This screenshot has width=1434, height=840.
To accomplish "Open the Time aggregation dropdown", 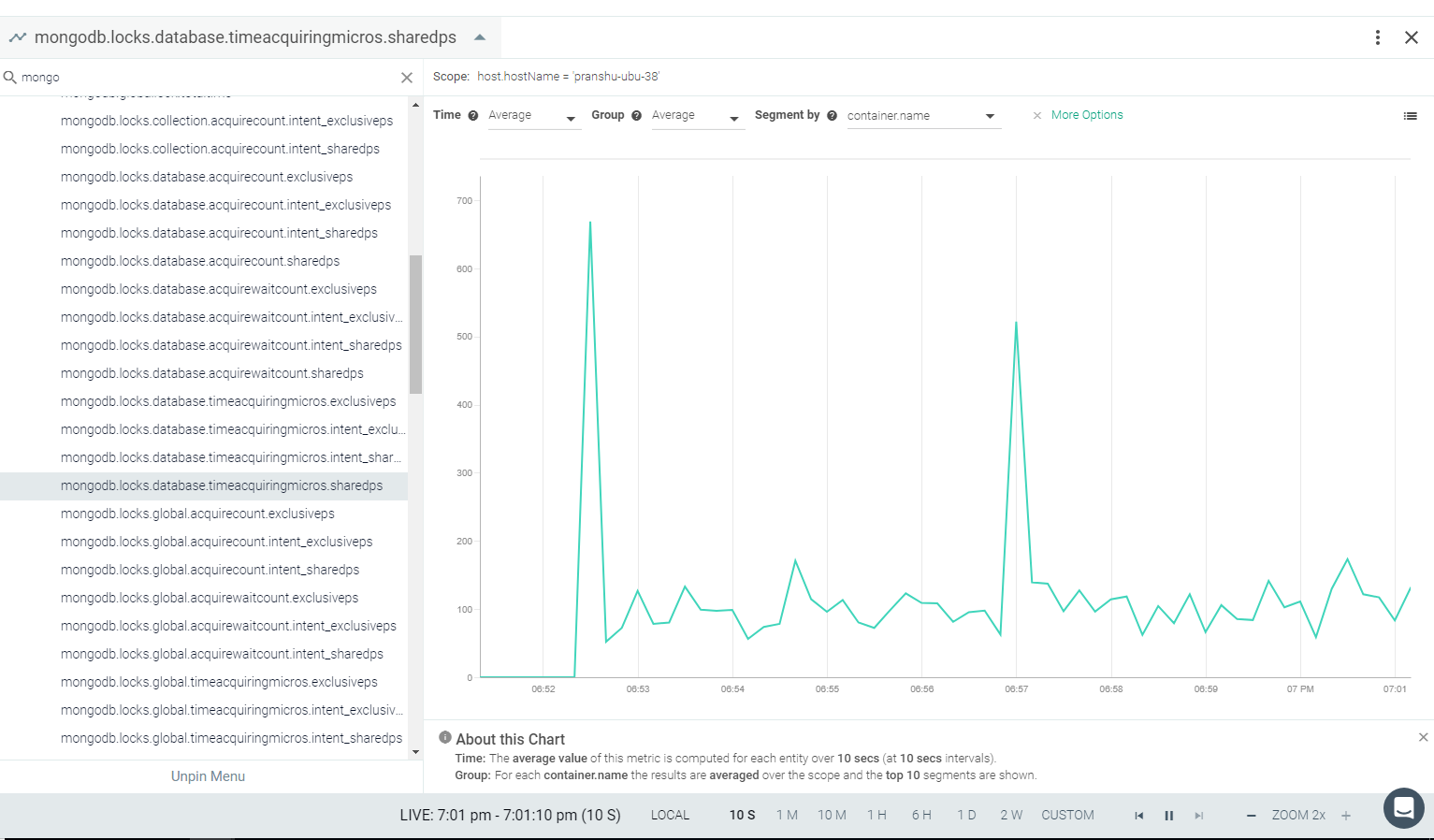I will click(x=534, y=116).
